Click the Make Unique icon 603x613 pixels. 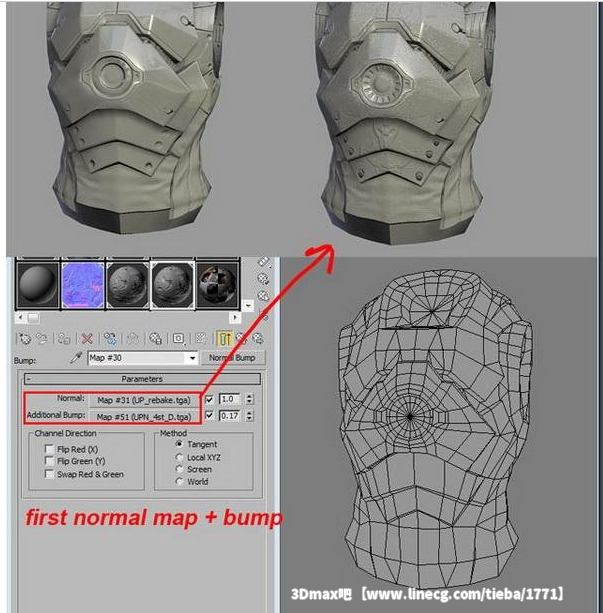pos(132,339)
